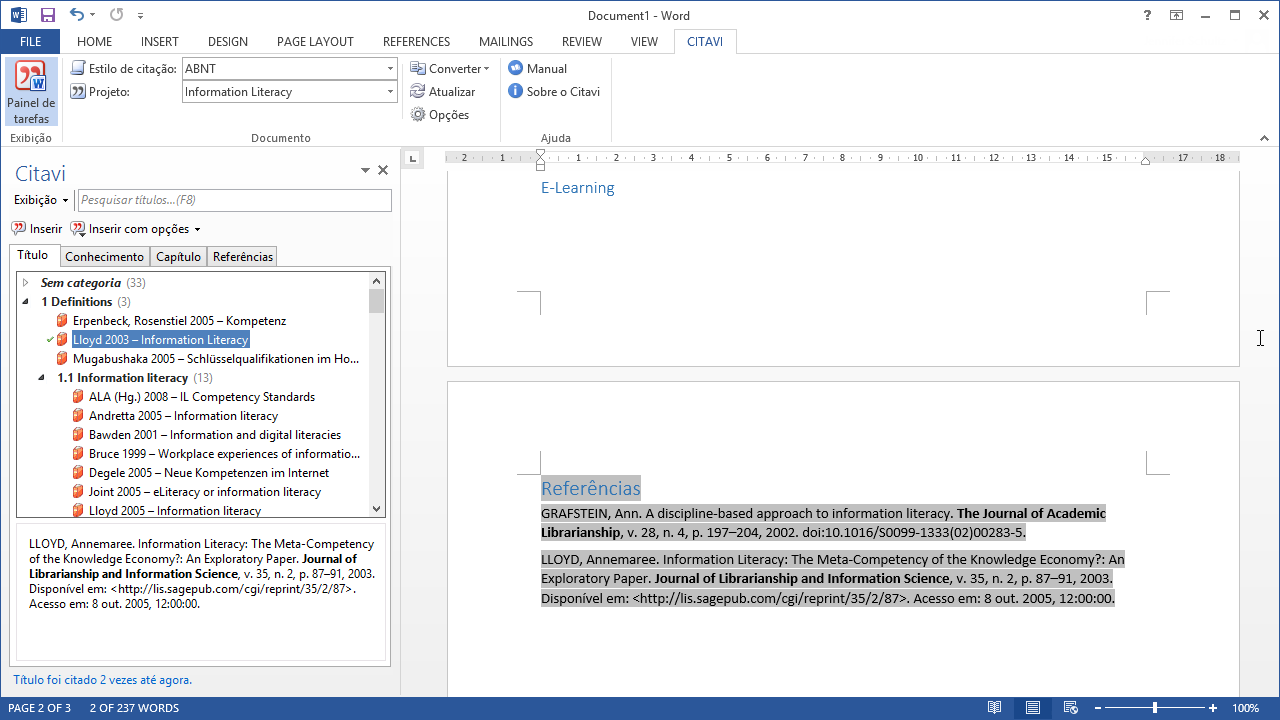Select ALA (Hg.) 2008 – IL Competency Standards
The image size is (1280, 720).
[x=202, y=397]
